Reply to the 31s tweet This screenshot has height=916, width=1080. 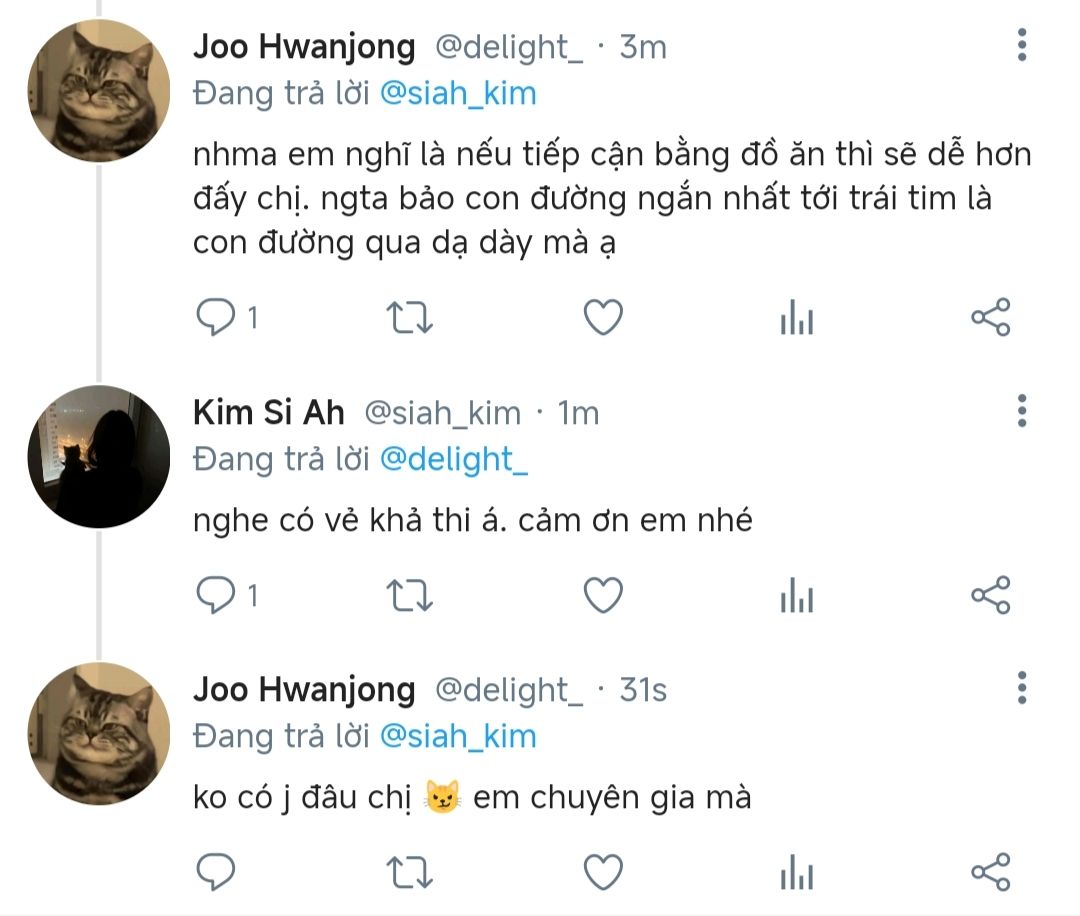pos(213,872)
